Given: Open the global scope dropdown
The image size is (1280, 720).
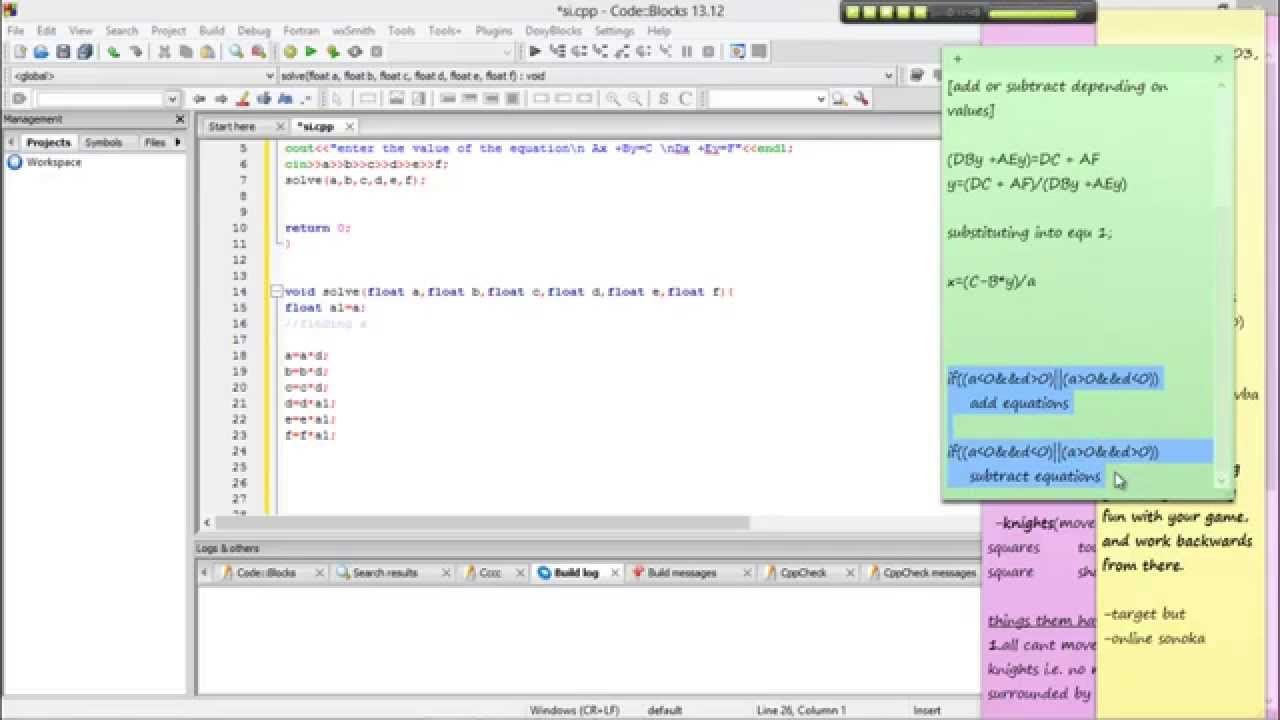Looking at the screenshot, I should click(270, 76).
